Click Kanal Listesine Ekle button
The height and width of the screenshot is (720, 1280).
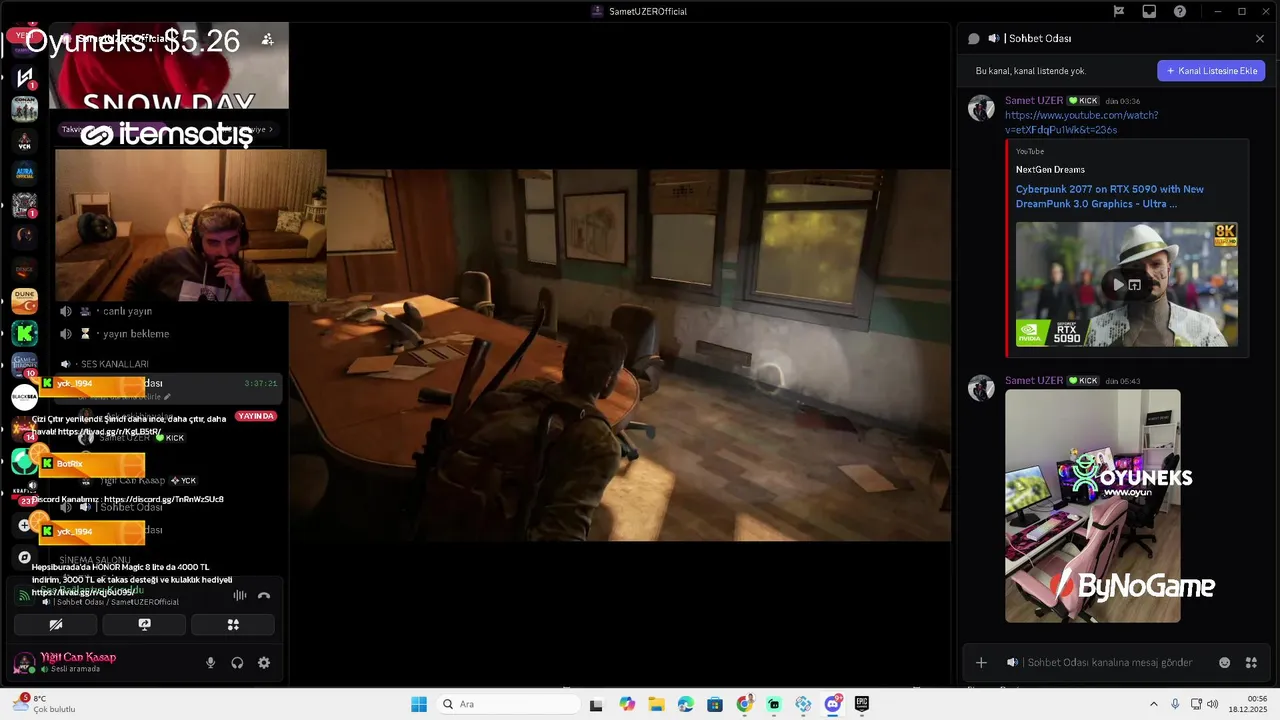pyautogui.click(x=1211, y=71)
